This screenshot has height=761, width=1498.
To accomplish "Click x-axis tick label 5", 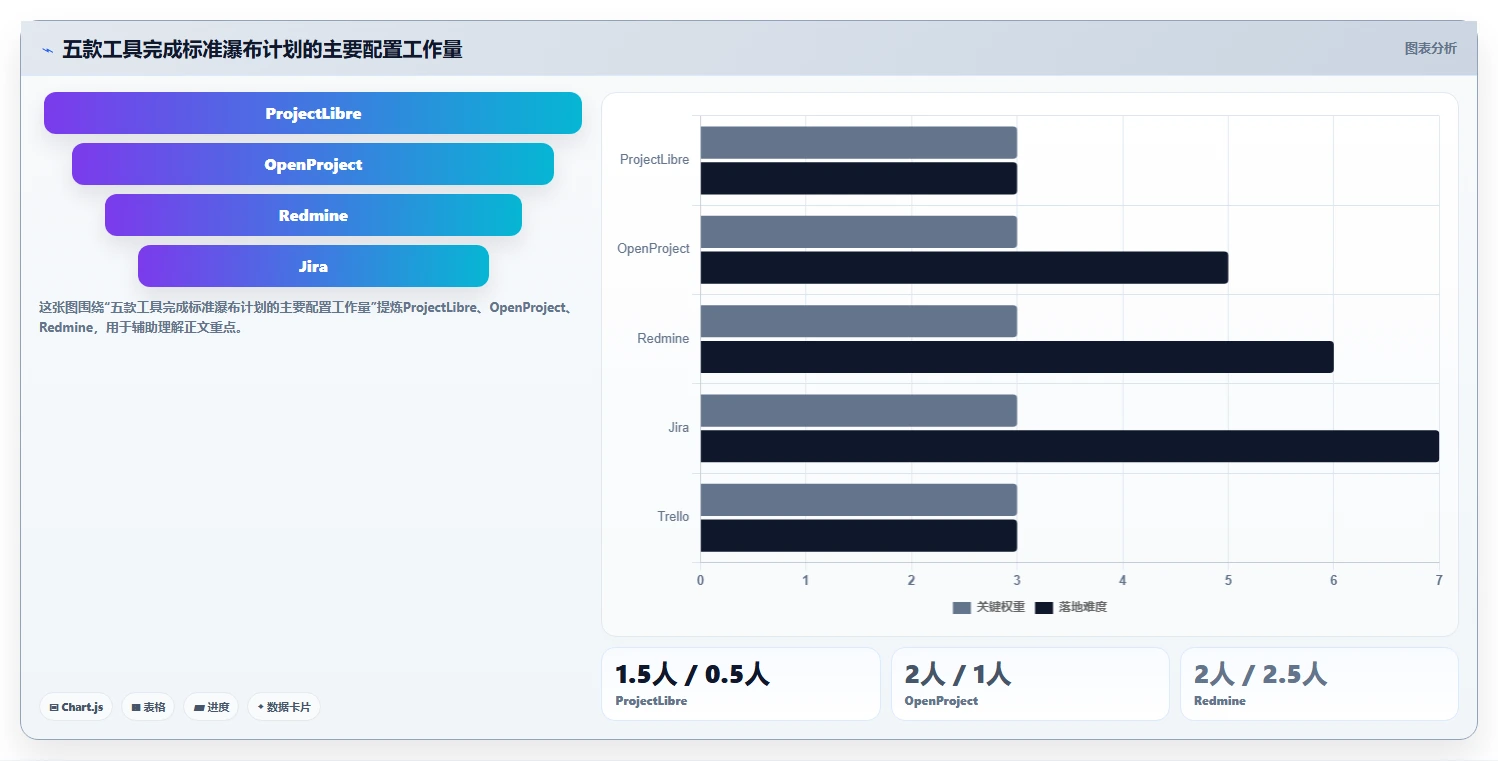I will (1228, 580).
